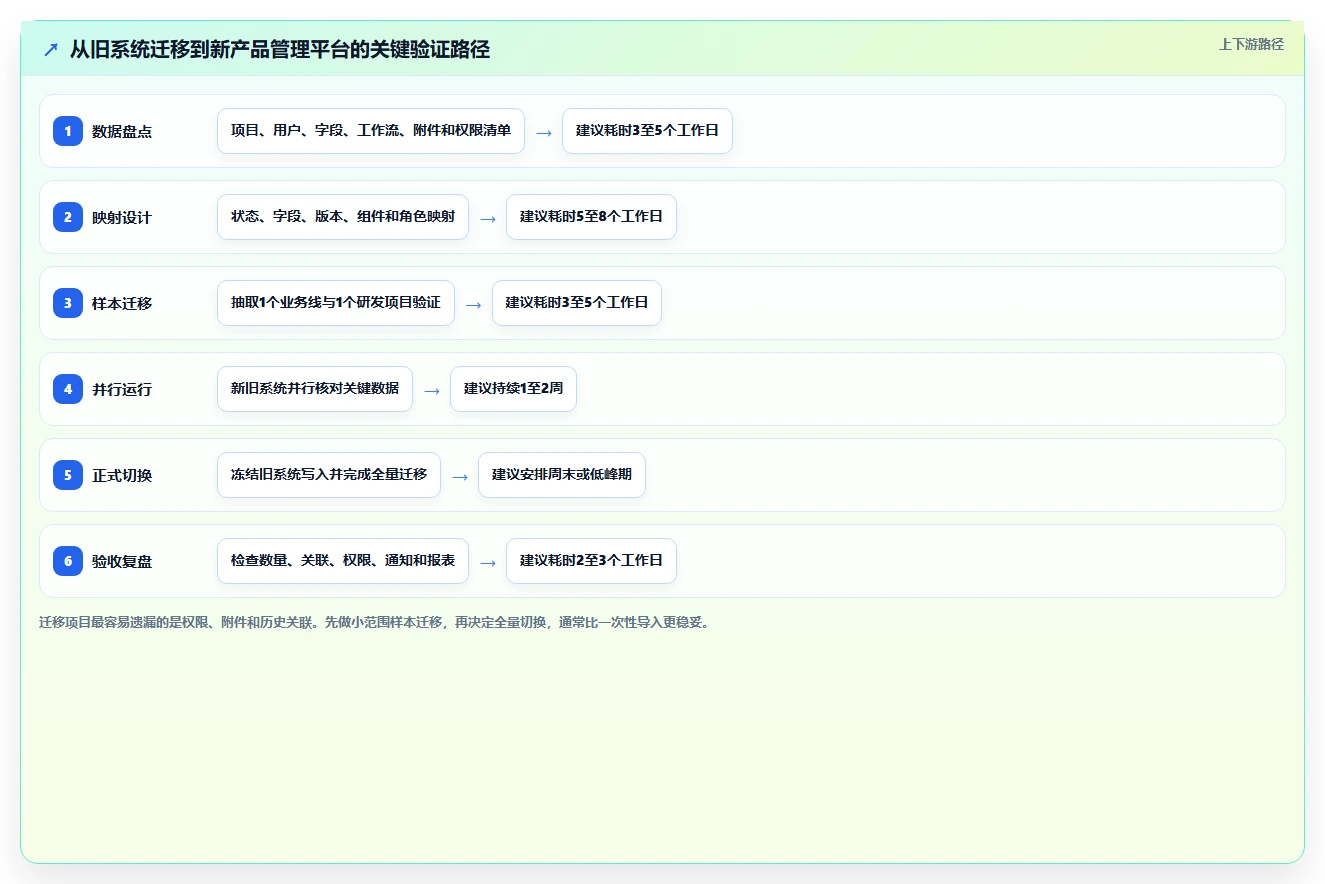Click the 上下游路径 label in the header
The height and width of the screenshot is (884, 1325).
[1251, 44]
